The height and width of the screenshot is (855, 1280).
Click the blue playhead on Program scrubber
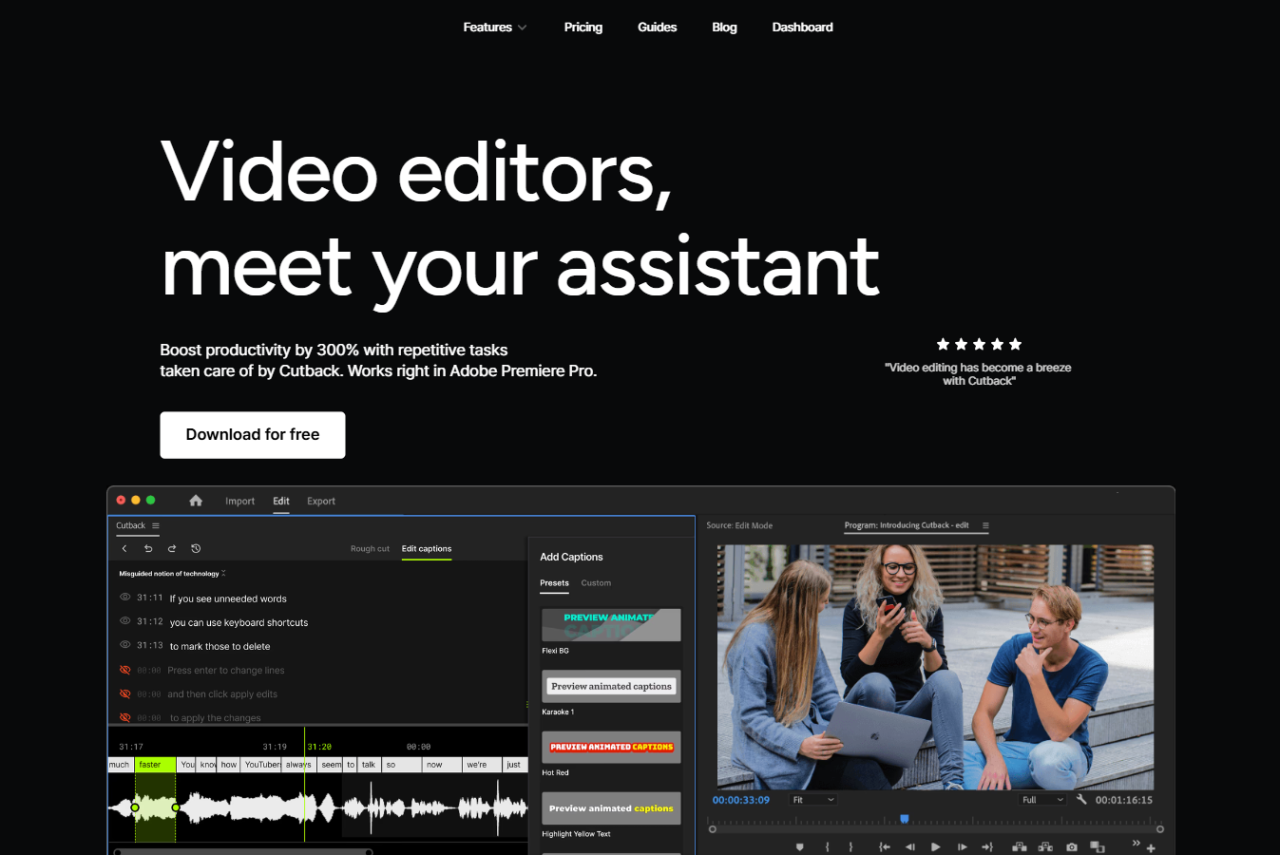click(x=904, y=819)
